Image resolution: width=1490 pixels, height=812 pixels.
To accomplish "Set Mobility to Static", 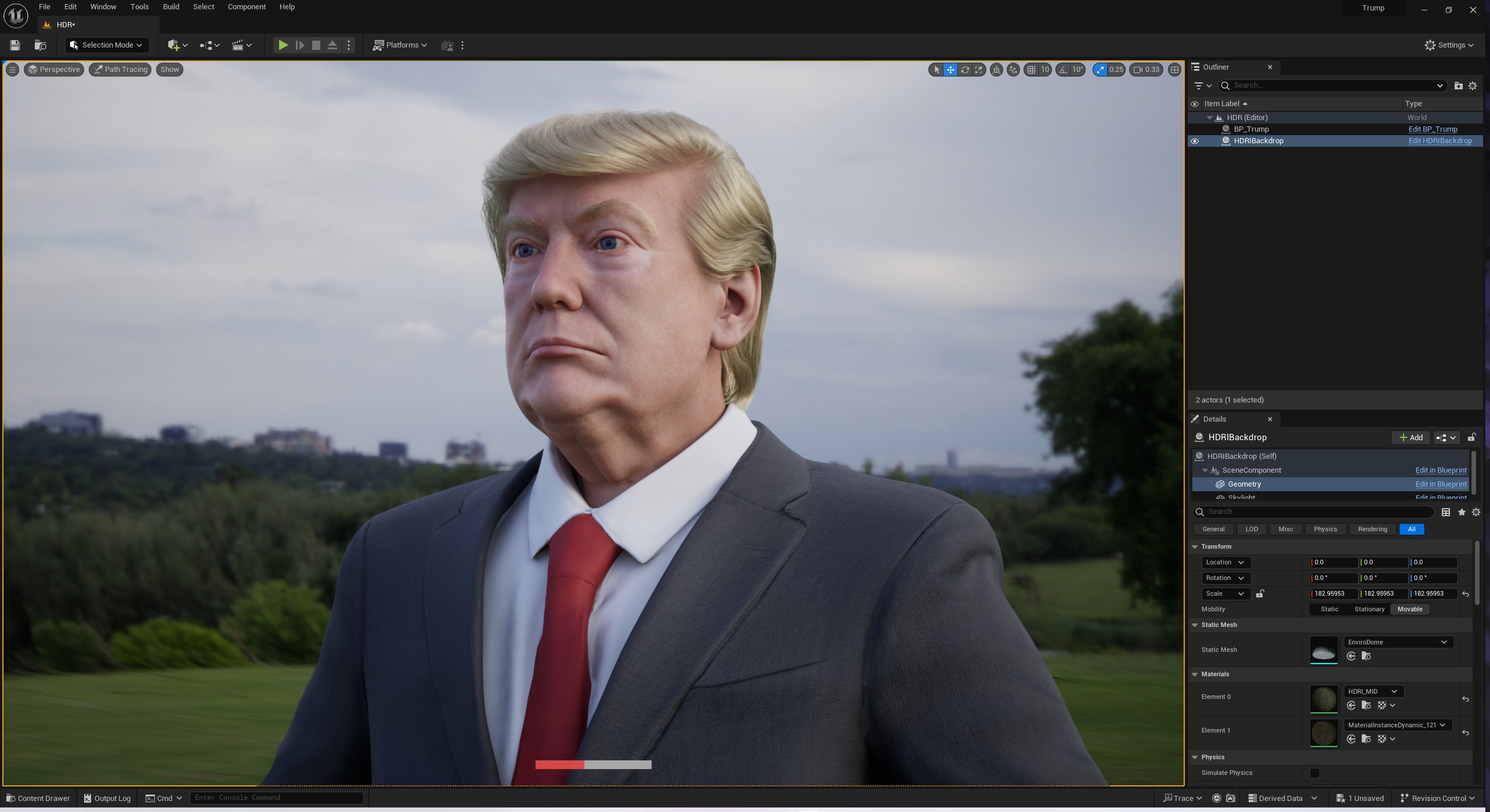I will pos(1329,610).
